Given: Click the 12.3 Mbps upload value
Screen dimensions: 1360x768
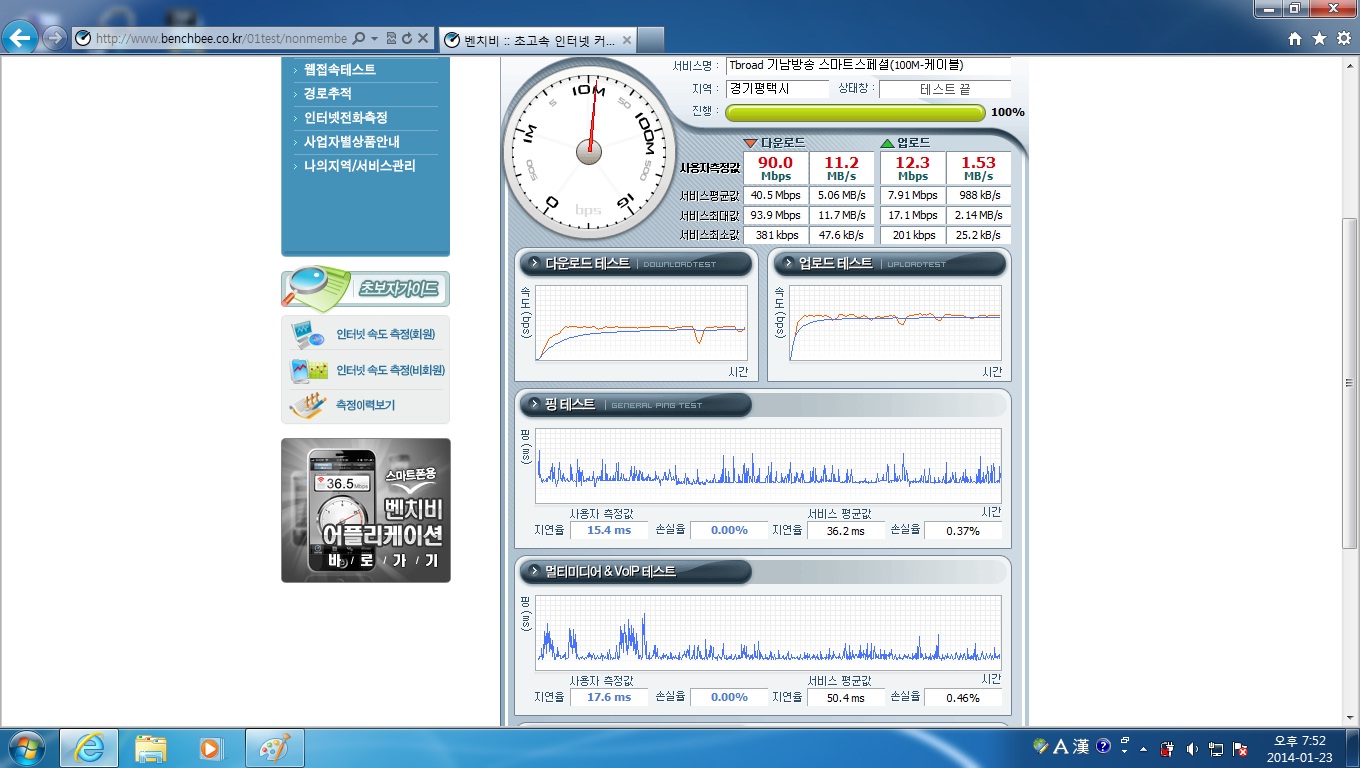Looking at the screenshot, I should [x=912, y=168].
